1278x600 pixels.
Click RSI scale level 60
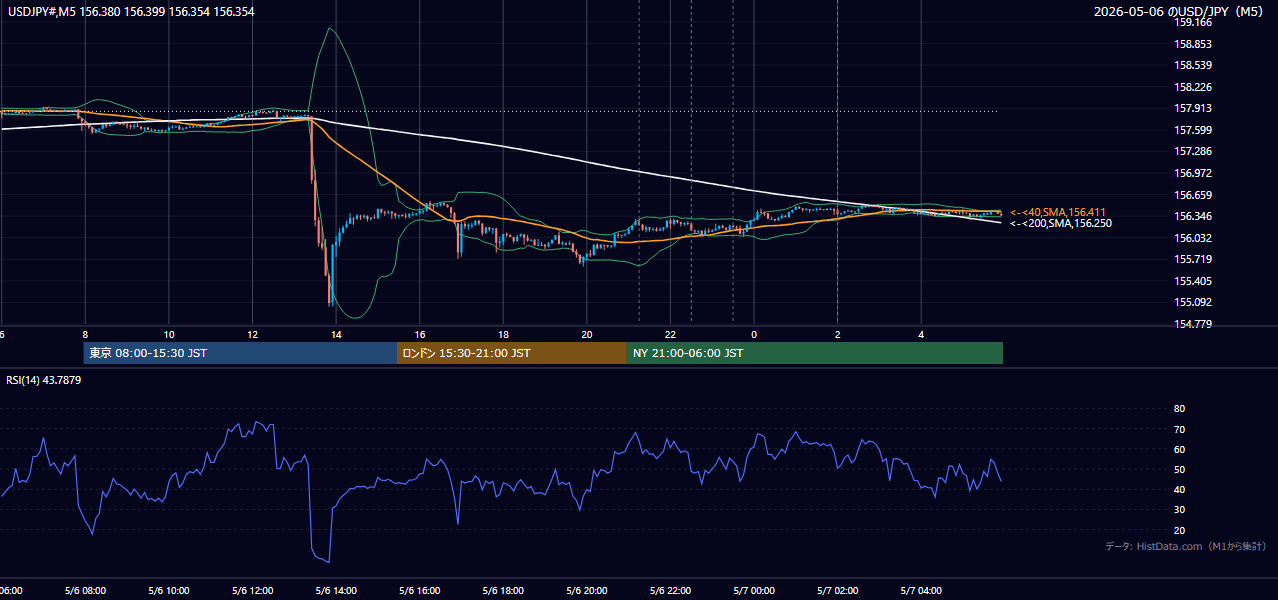tap(1179, 449)
